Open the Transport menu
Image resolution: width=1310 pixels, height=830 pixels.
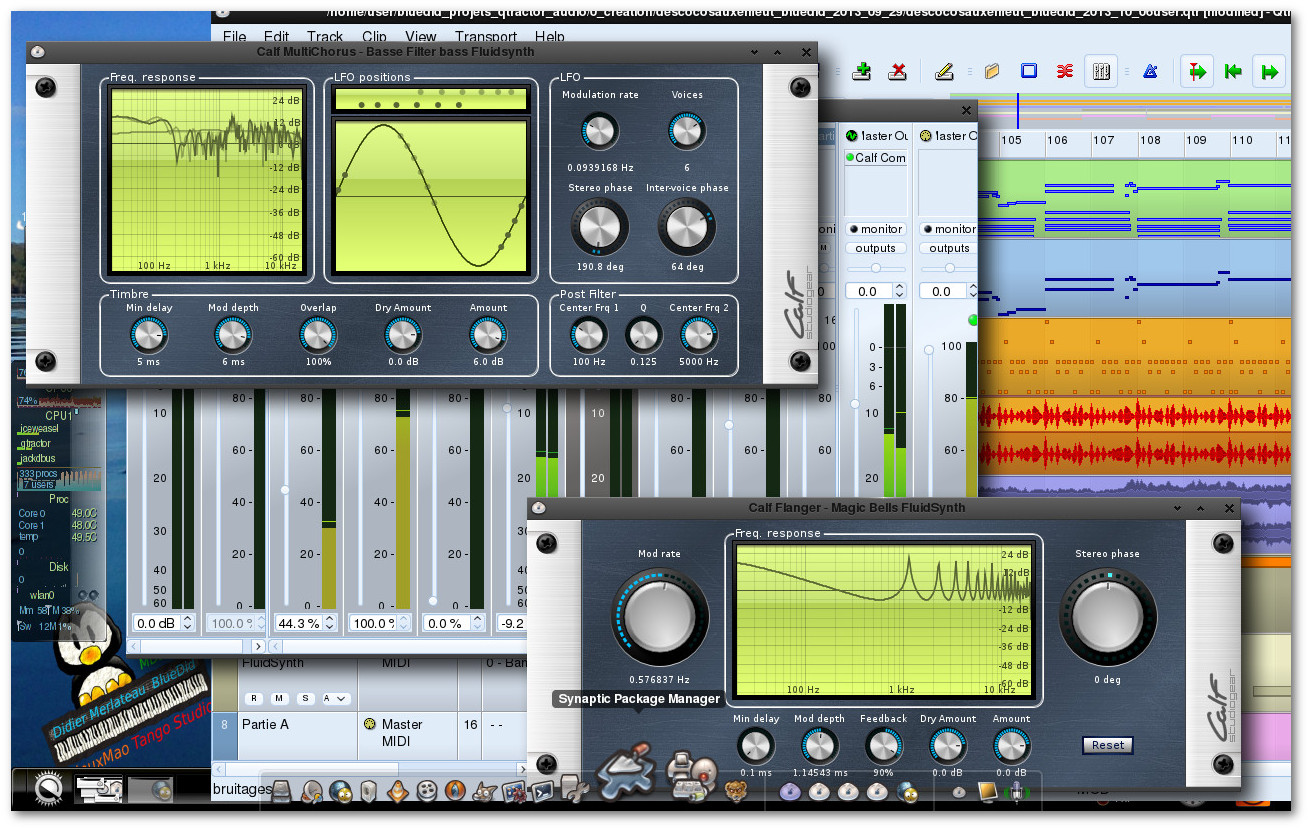[486, 37]
